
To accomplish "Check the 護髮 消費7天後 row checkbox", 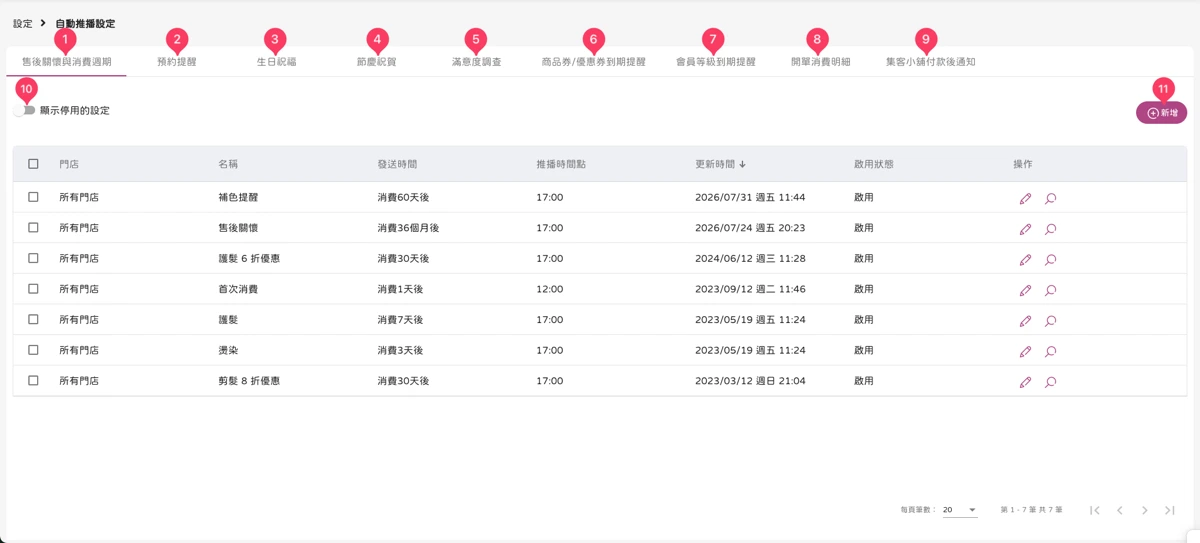I will click(33, 320).
